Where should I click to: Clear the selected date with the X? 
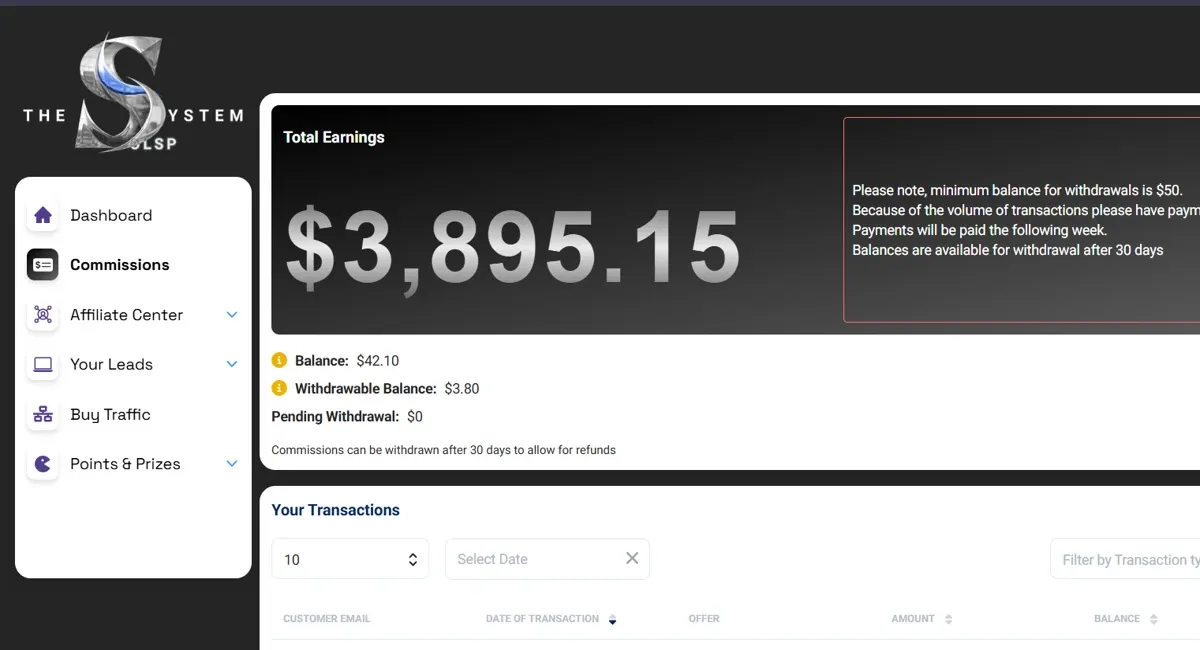click(631, 558)
